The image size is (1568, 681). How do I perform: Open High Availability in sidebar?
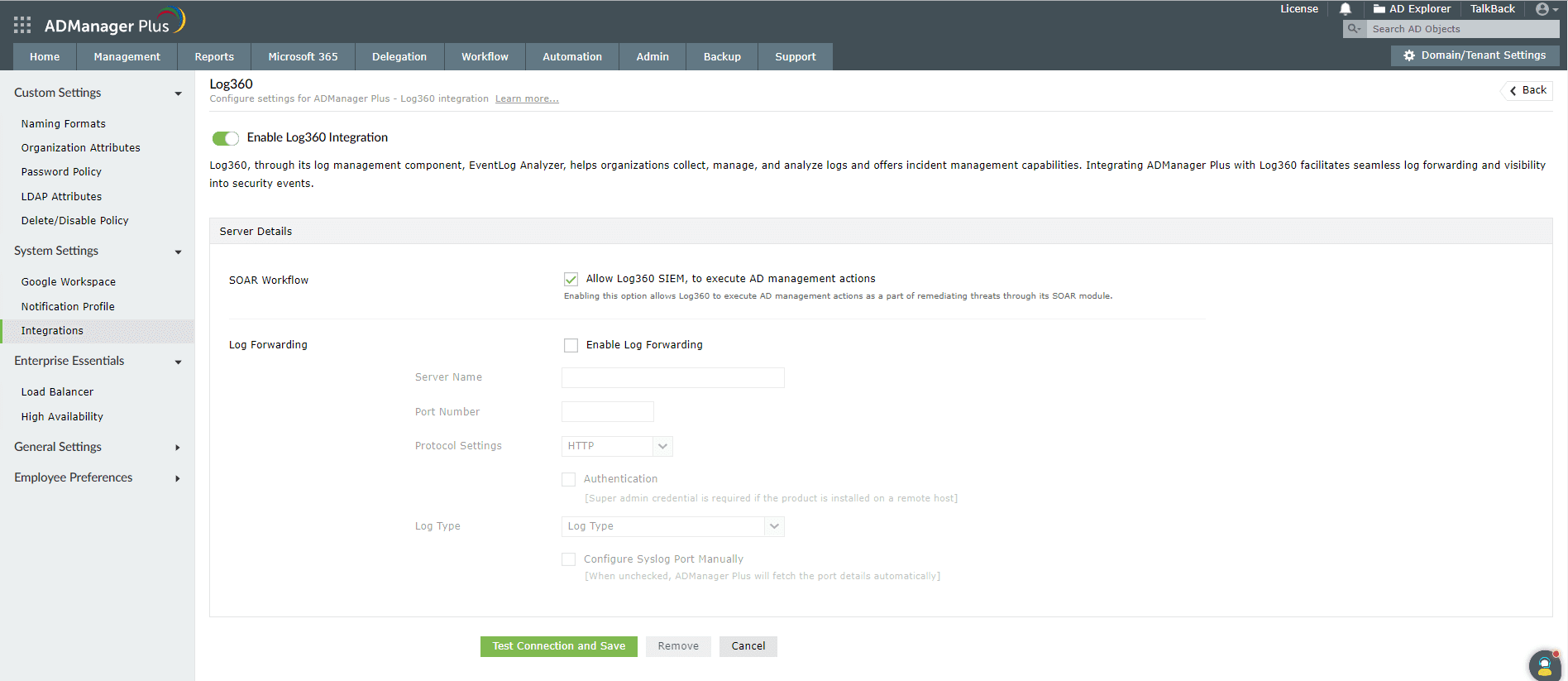[62, 417]
